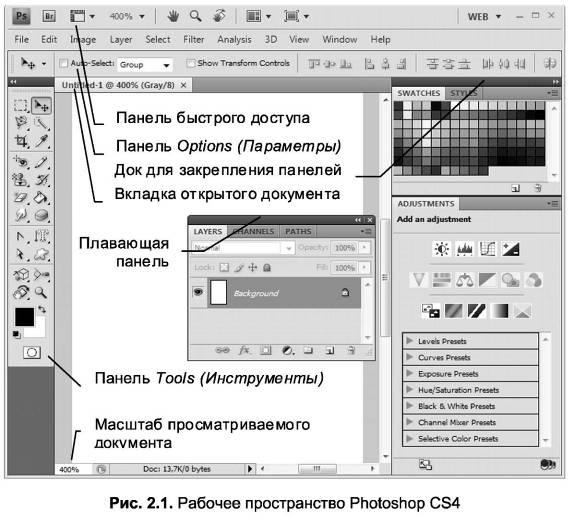Switch to the Channels tab
Image resolution: width=574 pixels, height=525 pixels.
(x=253, y=231)
